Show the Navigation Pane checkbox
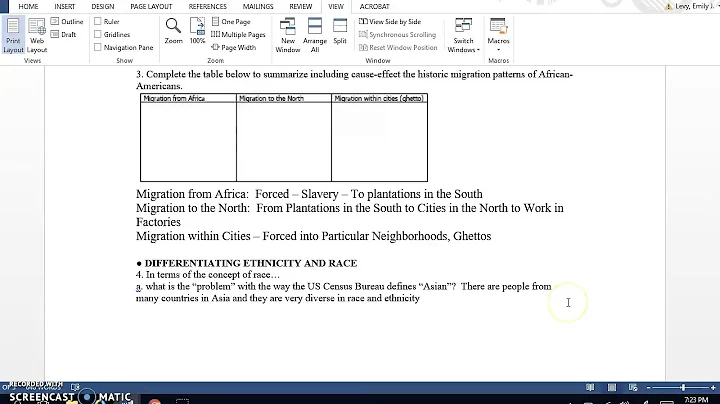Viewport: 720px width, 404px height. click(x=97, y=47)
